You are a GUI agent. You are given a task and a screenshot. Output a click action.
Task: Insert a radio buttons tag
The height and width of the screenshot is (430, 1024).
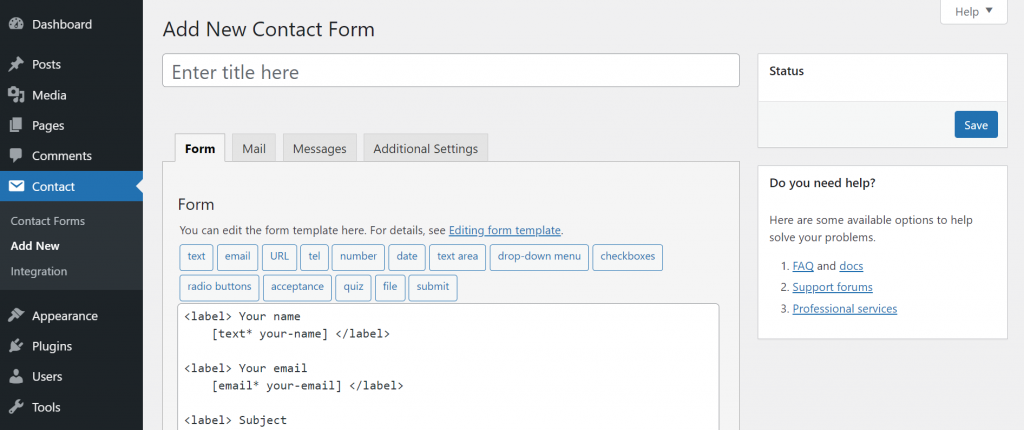tap(219, 288)
